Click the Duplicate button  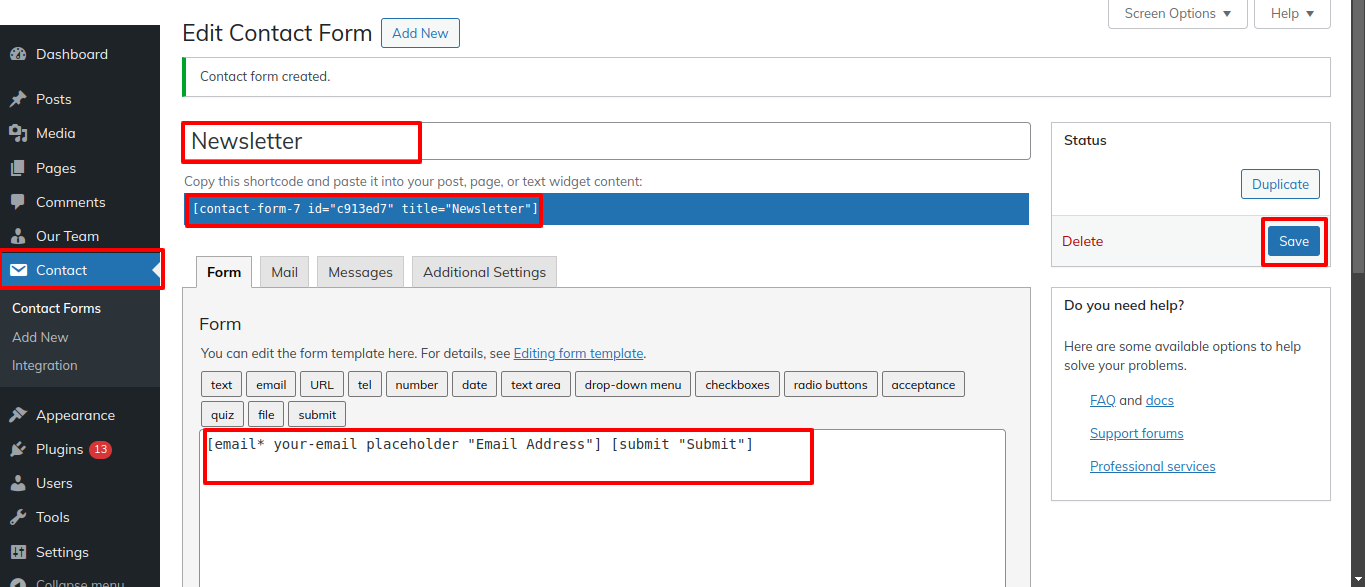point(1280,184)
